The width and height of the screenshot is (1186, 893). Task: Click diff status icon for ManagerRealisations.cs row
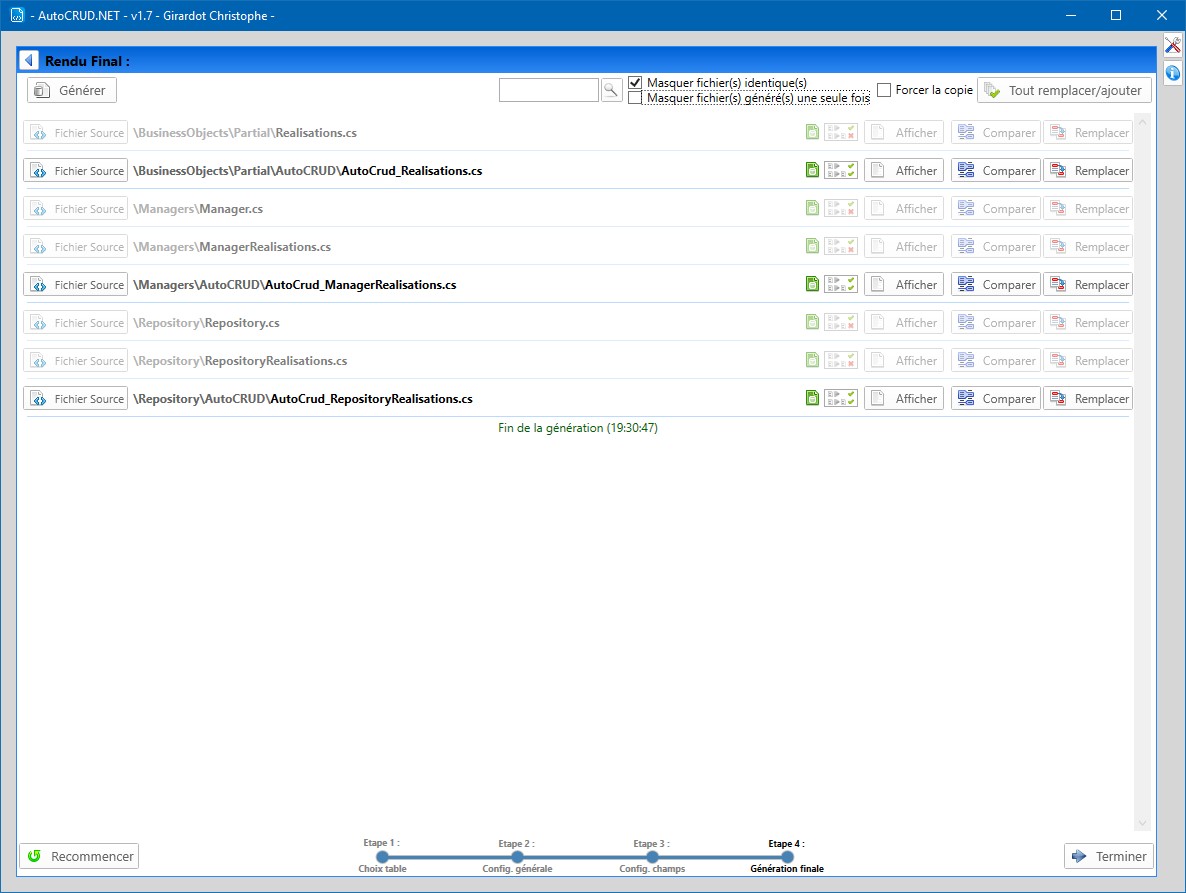pos(841,246)
